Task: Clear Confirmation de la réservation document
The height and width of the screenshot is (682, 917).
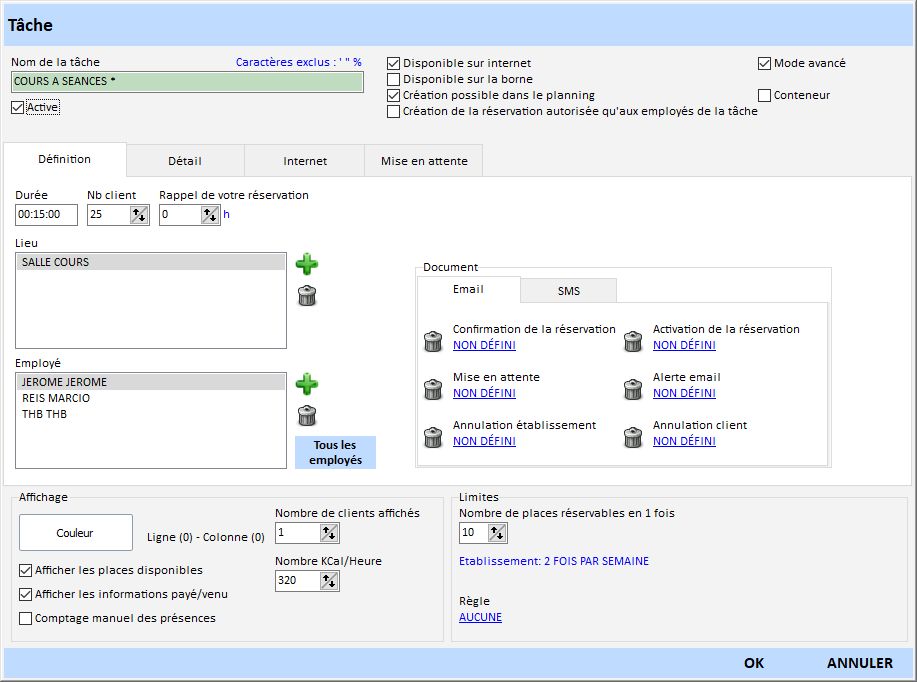Action: 433,341
